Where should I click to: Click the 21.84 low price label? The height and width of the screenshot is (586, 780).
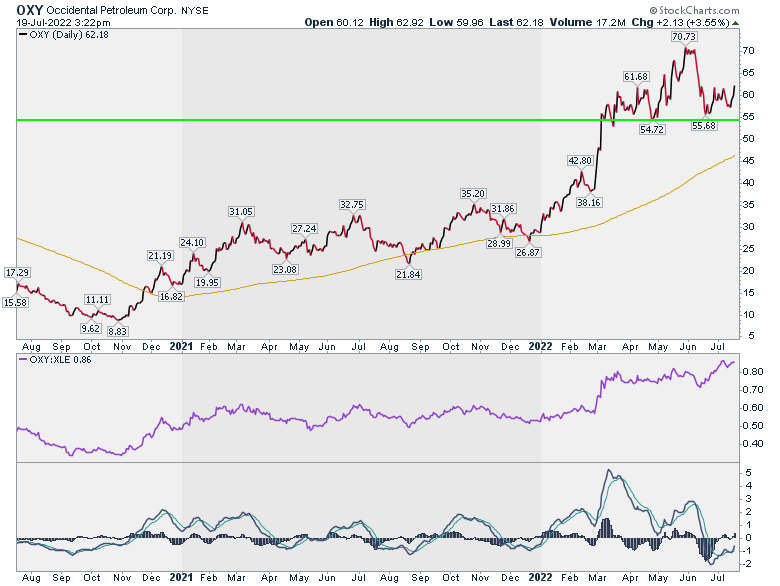click(408, 274)
